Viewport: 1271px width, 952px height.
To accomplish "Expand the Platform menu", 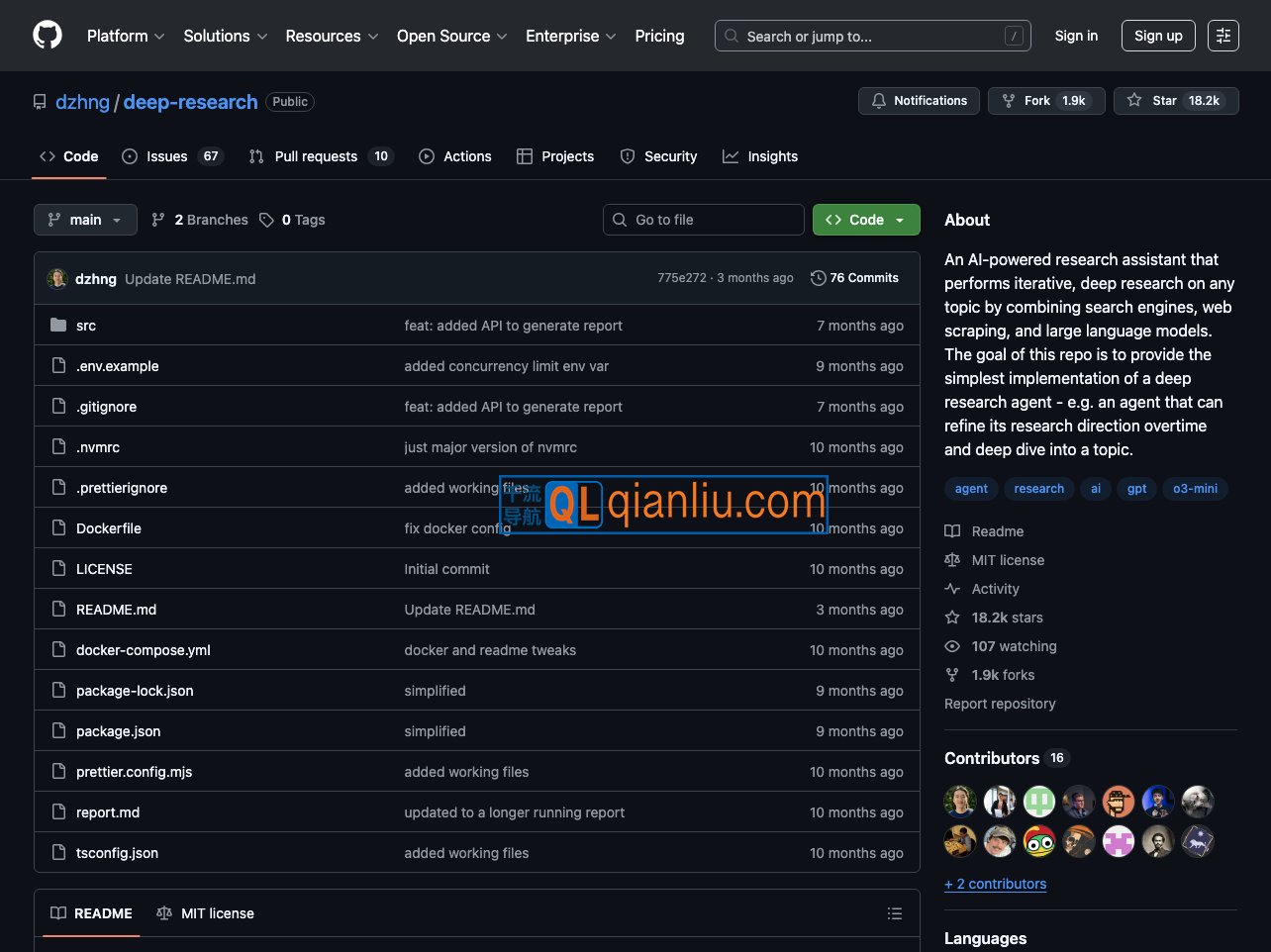I will click(x=126, y=36).
